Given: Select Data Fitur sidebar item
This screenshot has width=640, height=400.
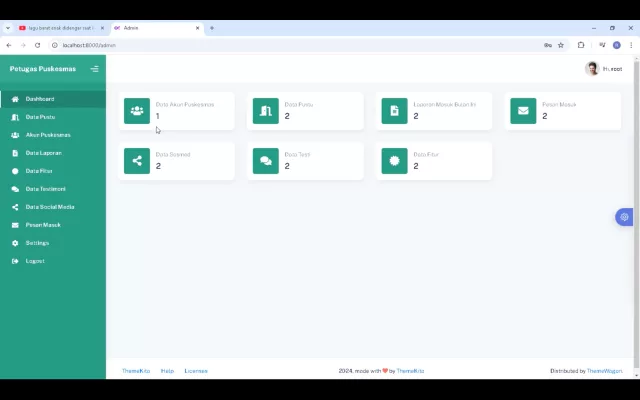Looking at the screenshot, I should 53,171.
